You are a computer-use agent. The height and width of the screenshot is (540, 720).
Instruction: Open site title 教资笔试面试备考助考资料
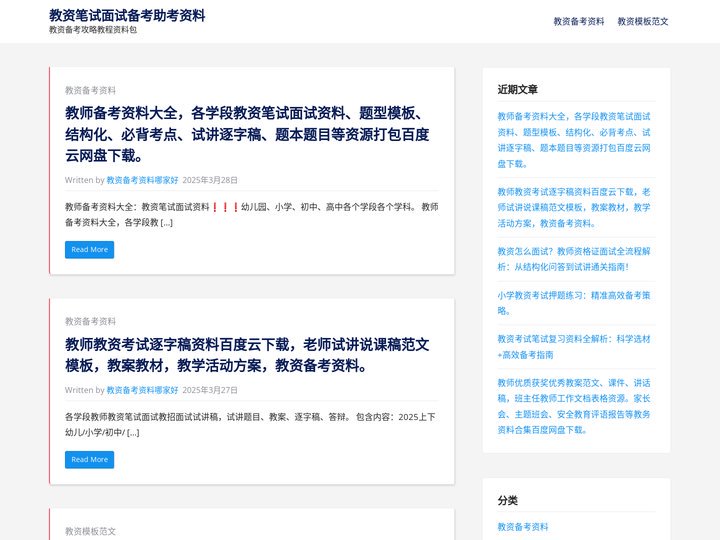127,15
